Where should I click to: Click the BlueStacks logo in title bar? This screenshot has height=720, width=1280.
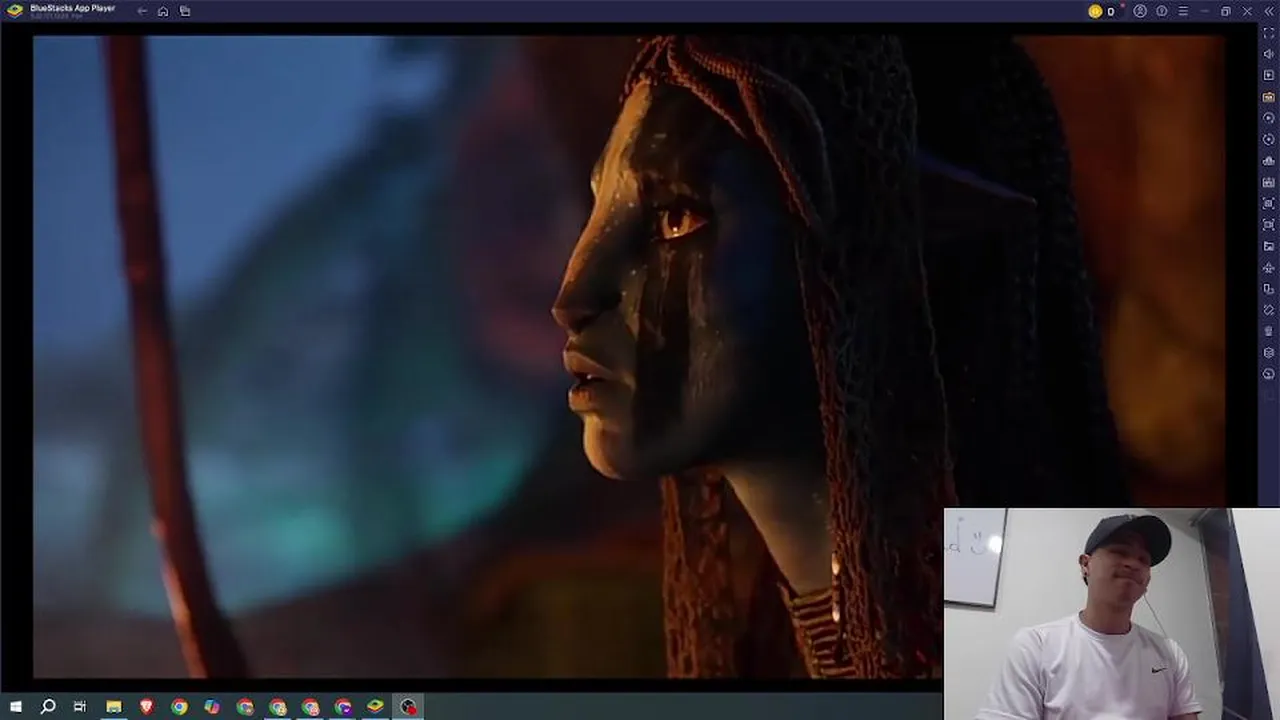click(x=15, y=11)
